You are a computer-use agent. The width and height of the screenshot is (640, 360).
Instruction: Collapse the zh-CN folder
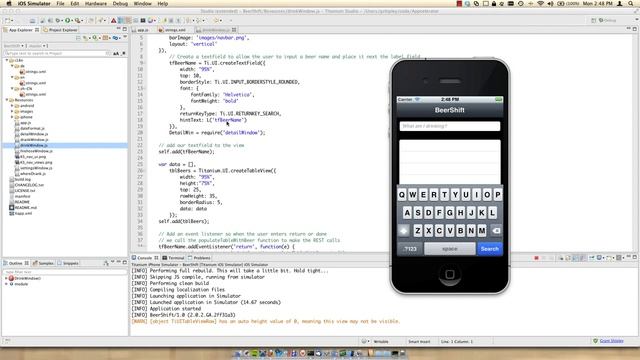click(x=12, y=89)
